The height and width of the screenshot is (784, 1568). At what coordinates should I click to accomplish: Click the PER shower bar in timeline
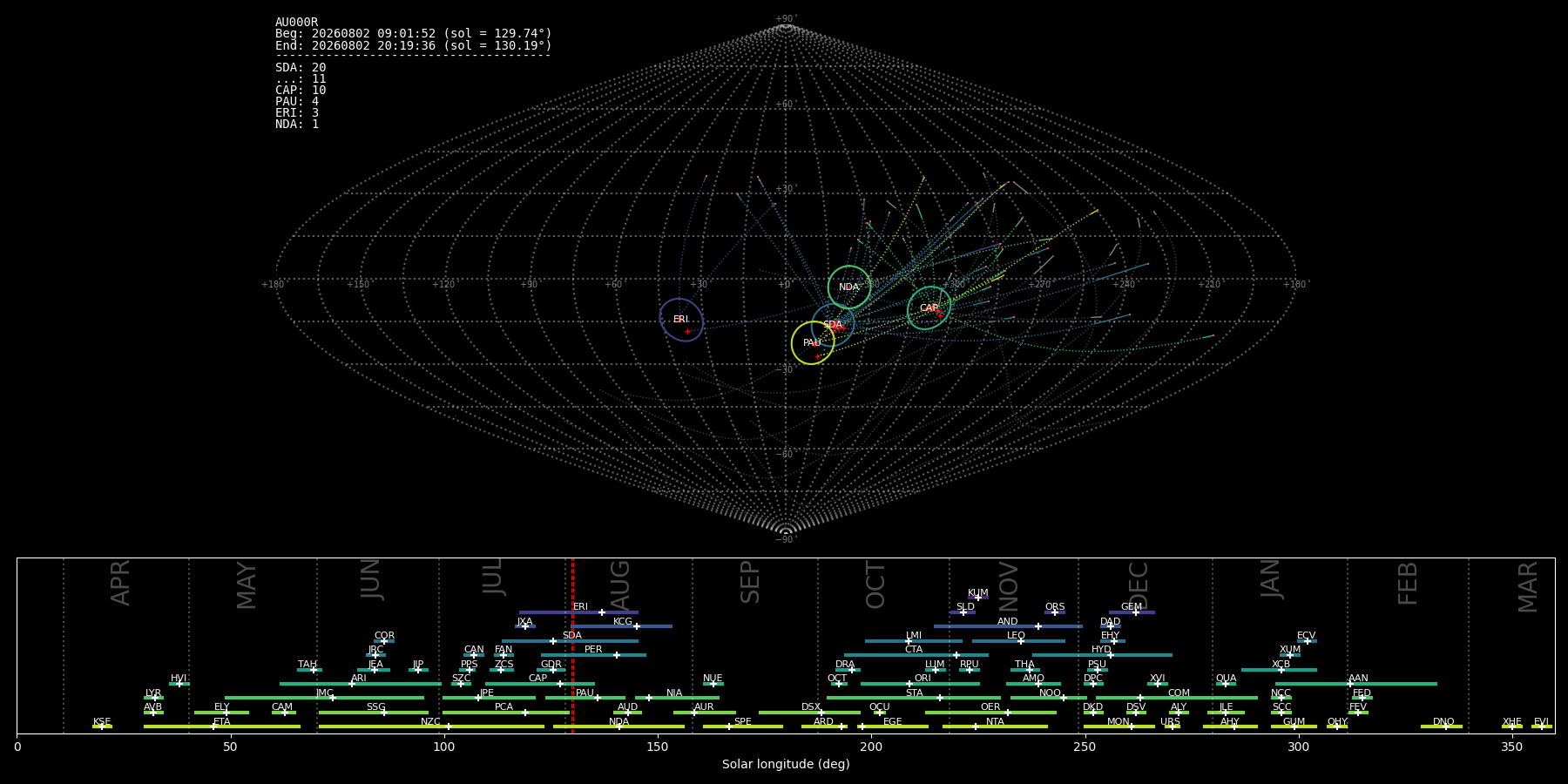pyautogui.click(x=593, y=655)
